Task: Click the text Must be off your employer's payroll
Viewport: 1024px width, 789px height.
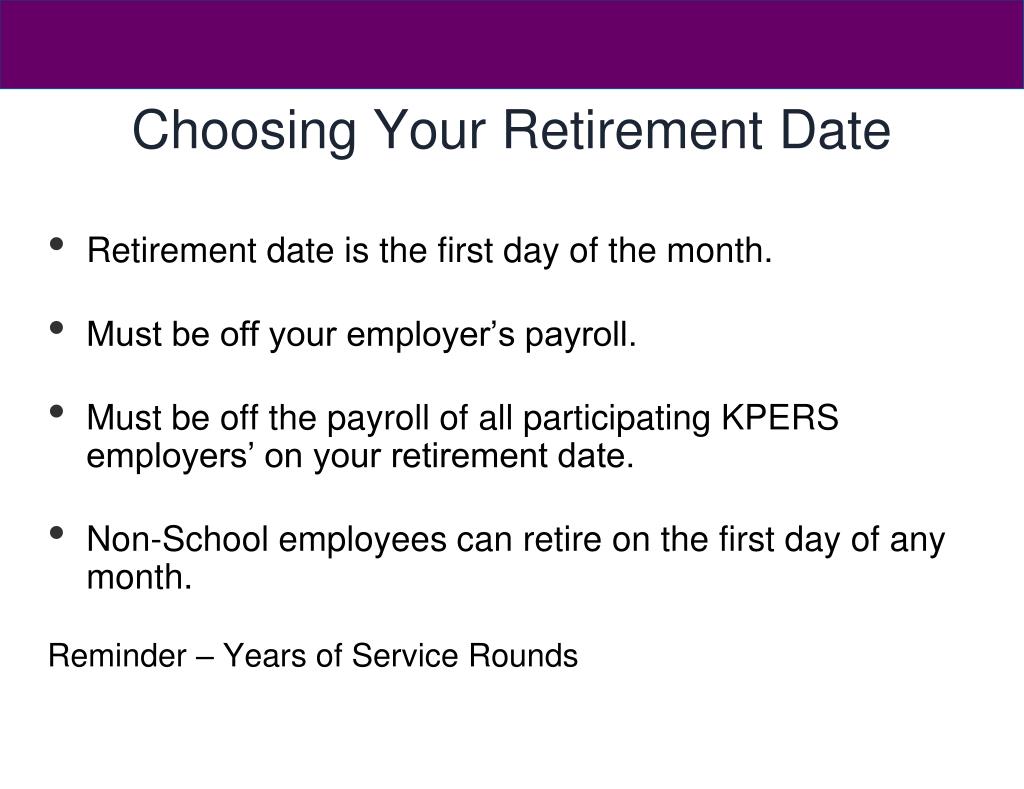Action: 362,335
